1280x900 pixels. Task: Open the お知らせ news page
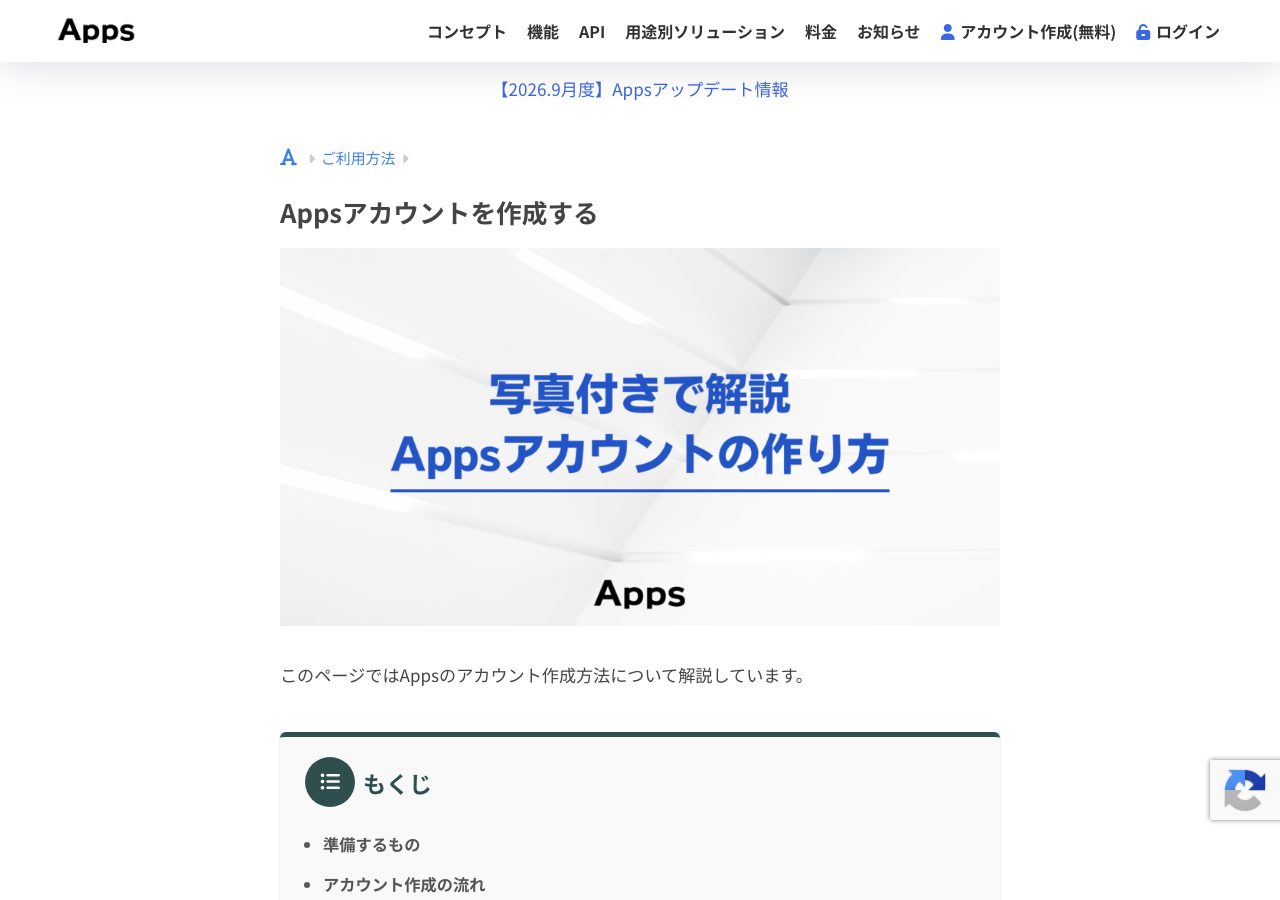click(888, 32)
